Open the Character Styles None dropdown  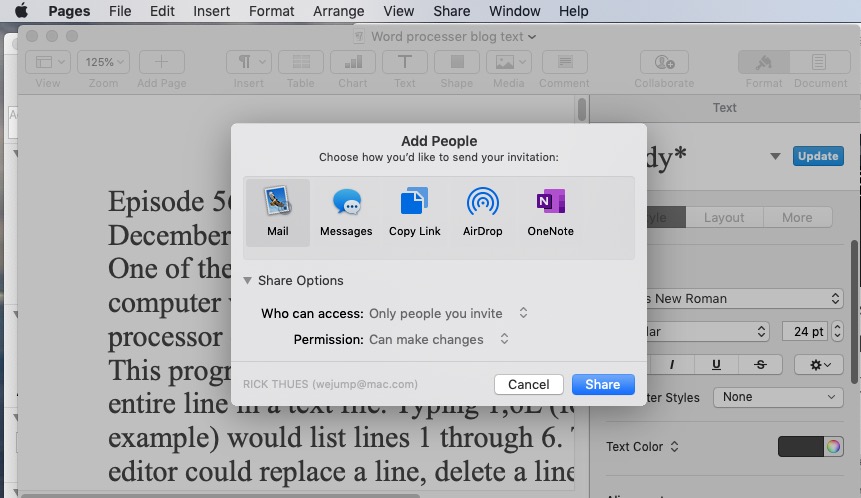tap(778, 397)
